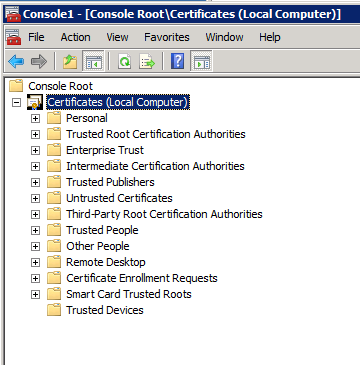The width and height of the screenshot is (360, 365).
Task: Open the Action menu
Action: (75, 37)
